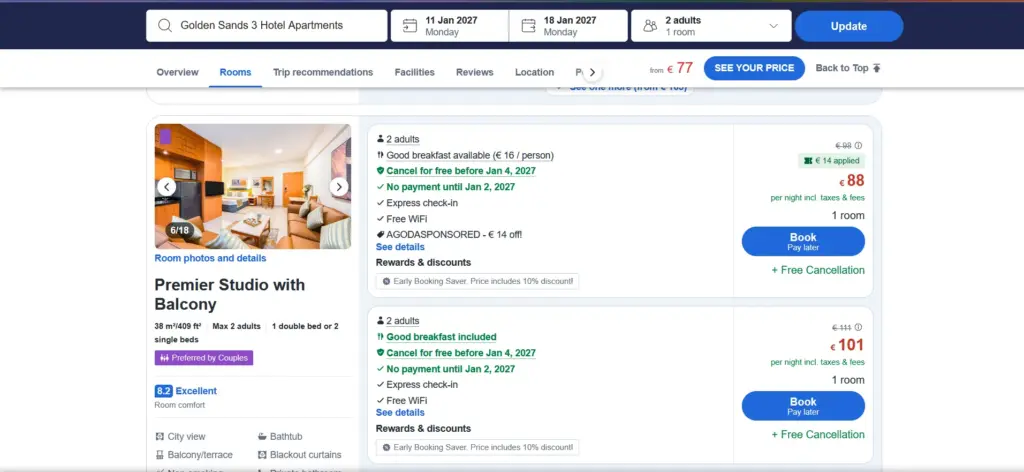Click Free Cancellation under €101 offer
This screenshot has height=472, width=1024.
click(818, 435)
